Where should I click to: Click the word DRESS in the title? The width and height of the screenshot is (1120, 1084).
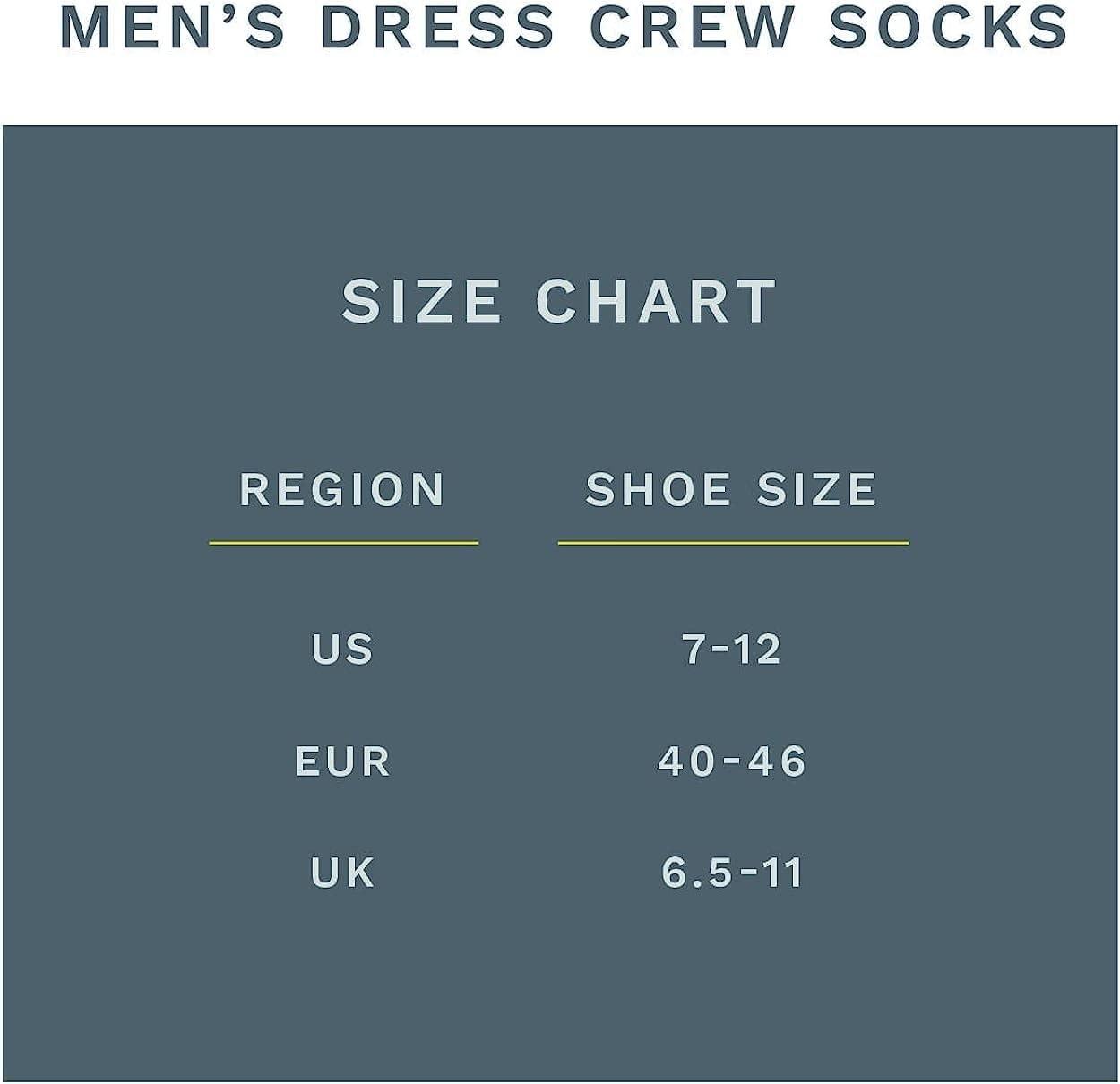click(x=438, y=26)
